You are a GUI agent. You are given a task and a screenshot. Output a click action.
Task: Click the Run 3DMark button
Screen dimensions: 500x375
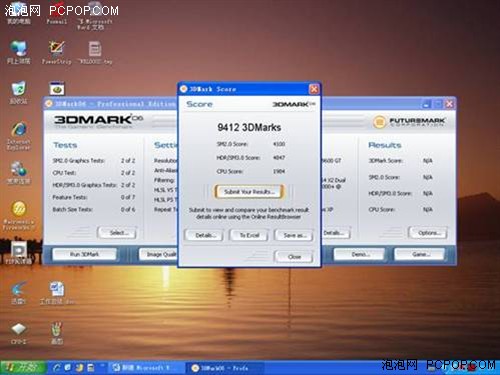[84, 254]
